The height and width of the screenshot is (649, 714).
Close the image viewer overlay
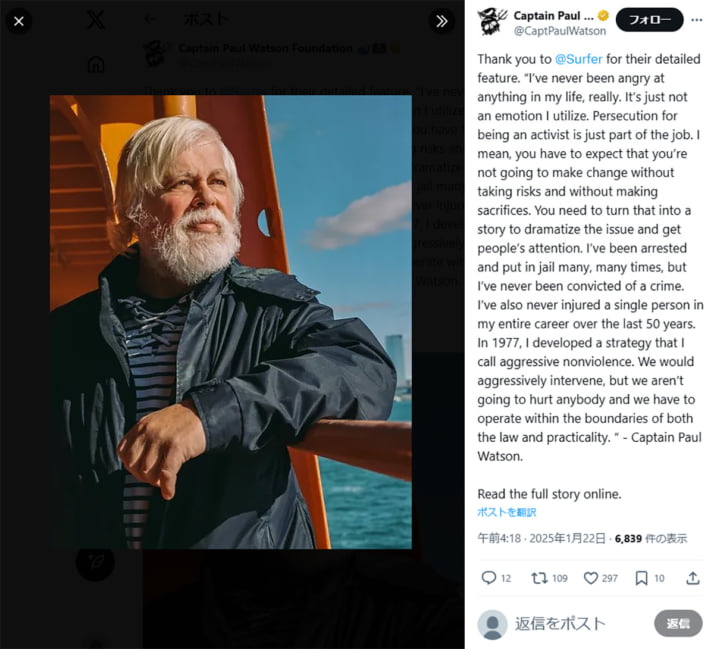tap(19, 20)
